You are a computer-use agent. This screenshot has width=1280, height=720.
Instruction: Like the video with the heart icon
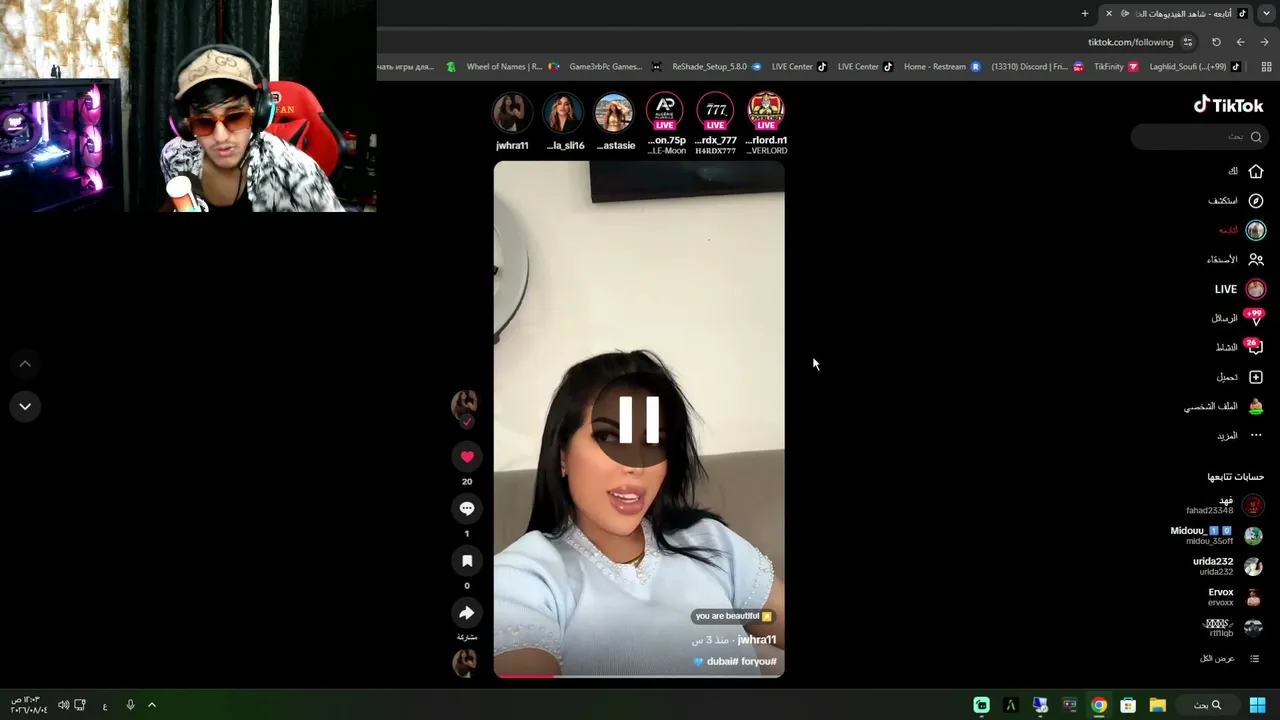click(x=466, y=457)
